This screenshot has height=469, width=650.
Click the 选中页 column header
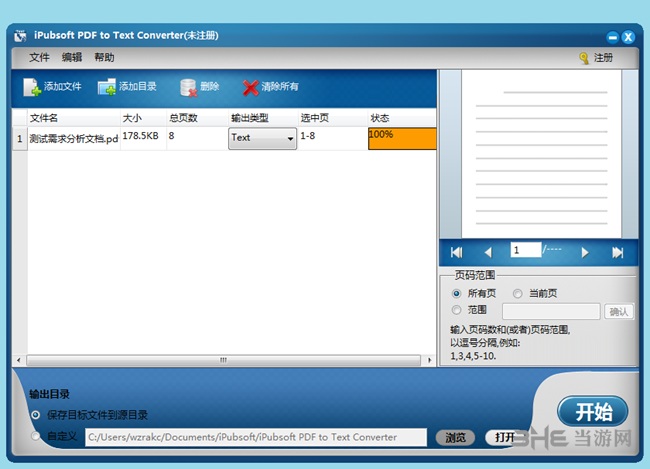(x=333, y=118)
